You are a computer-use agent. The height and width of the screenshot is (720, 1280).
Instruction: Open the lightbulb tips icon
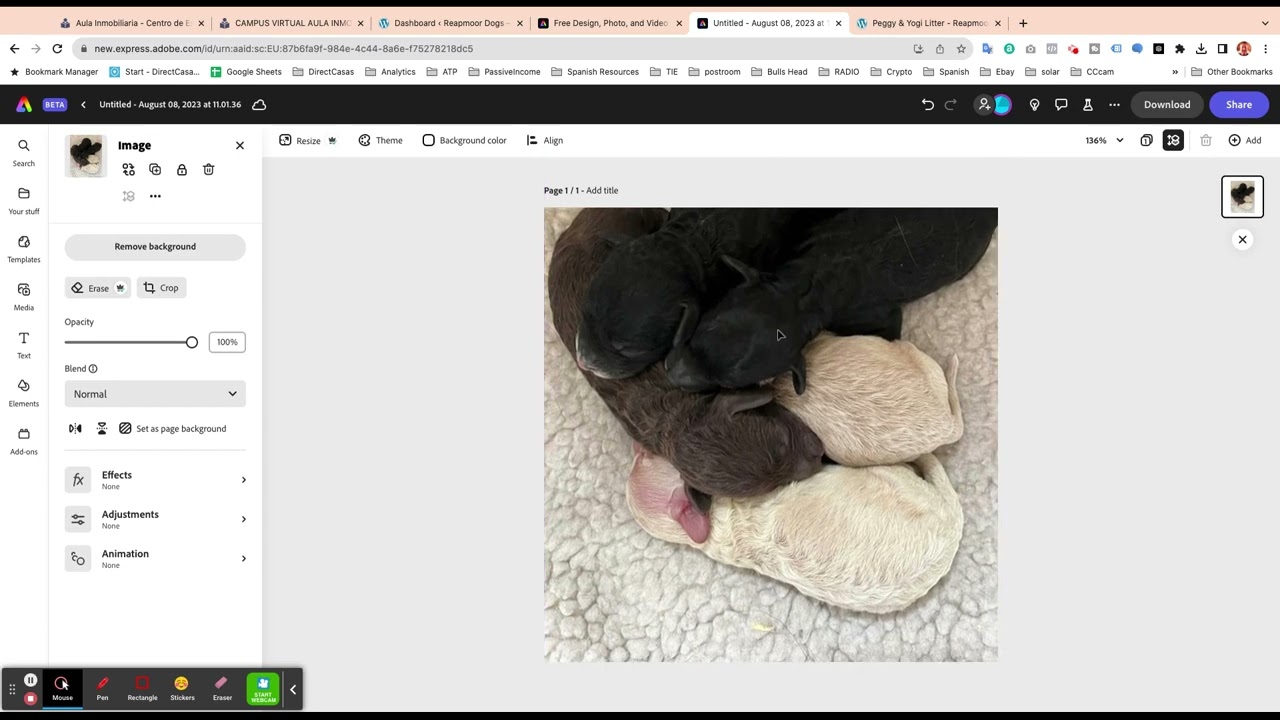click(x=1034, y=104)
